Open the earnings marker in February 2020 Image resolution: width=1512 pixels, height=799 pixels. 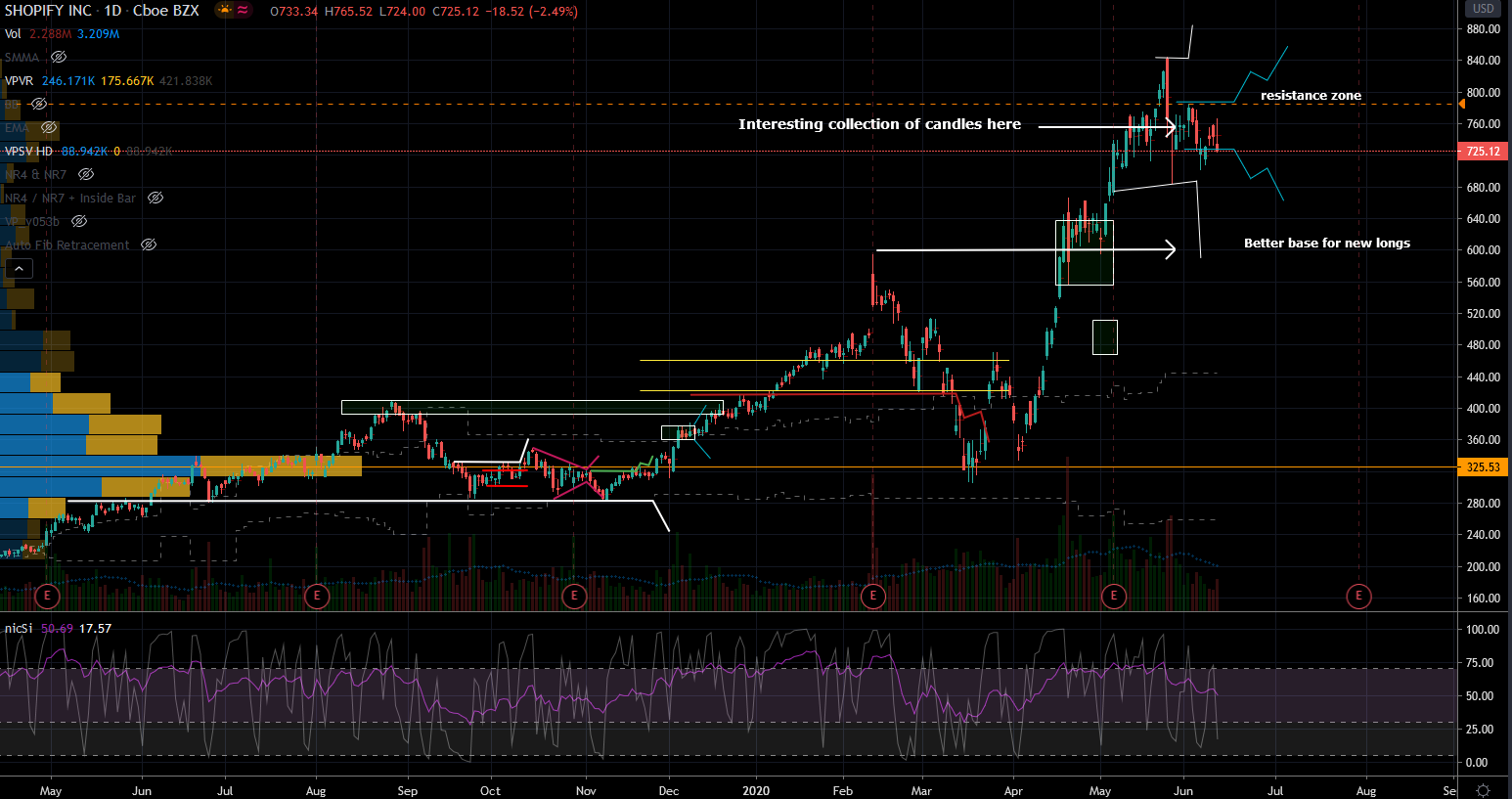(872, 596)
